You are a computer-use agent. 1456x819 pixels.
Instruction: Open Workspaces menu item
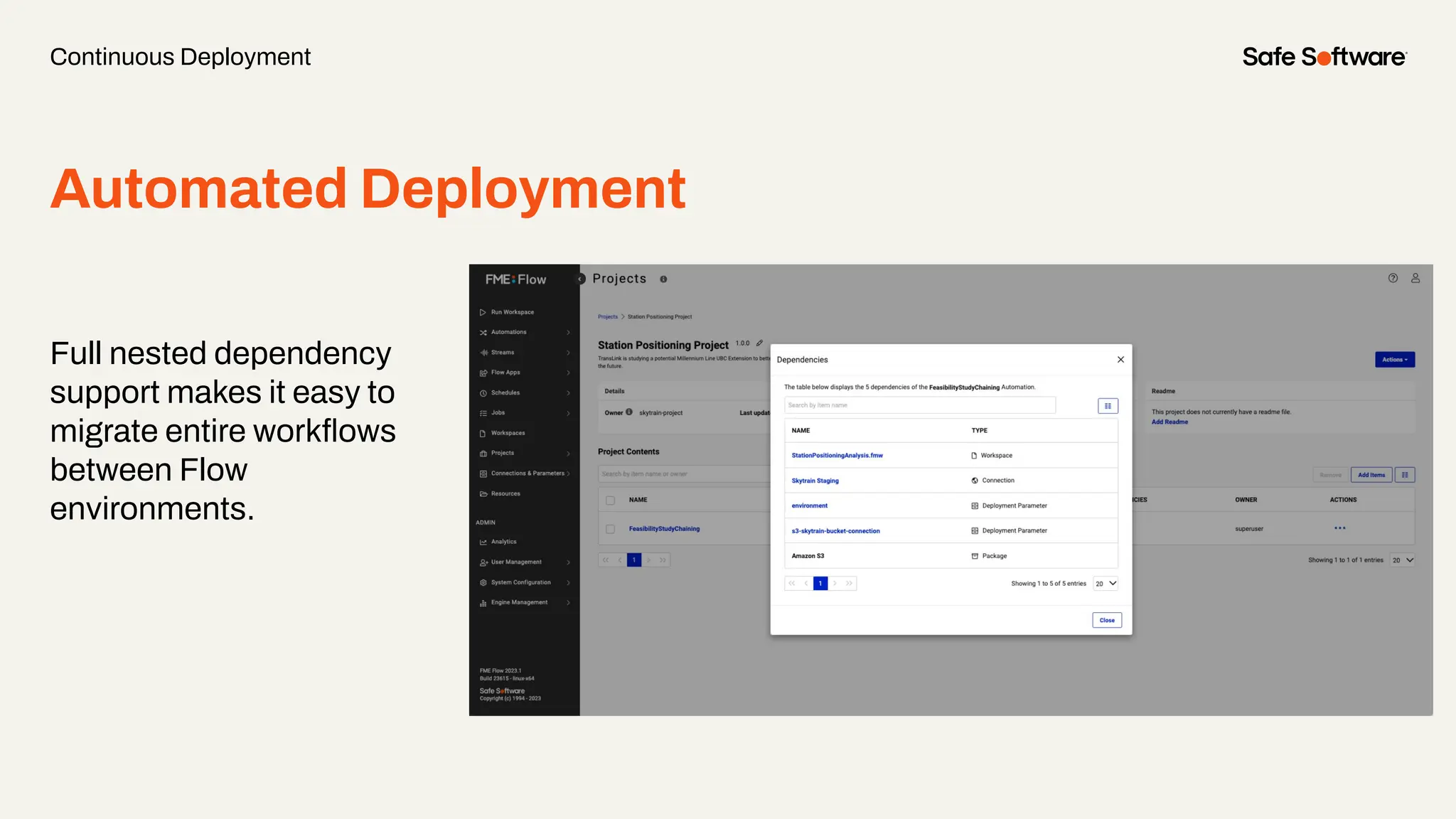508,433
